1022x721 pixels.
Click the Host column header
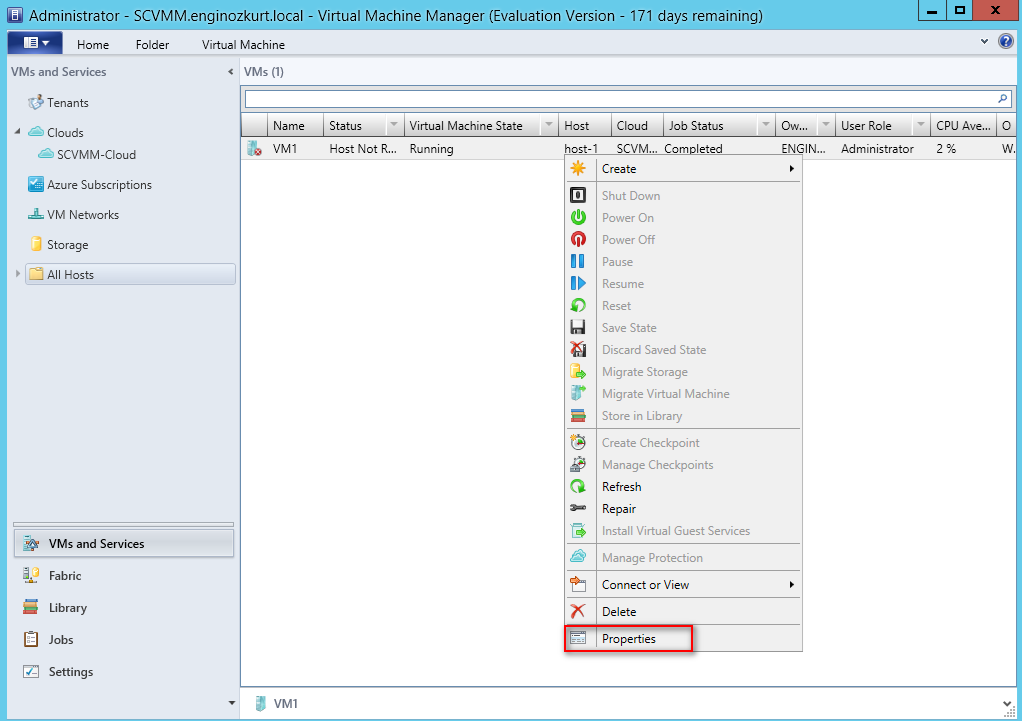585,125
